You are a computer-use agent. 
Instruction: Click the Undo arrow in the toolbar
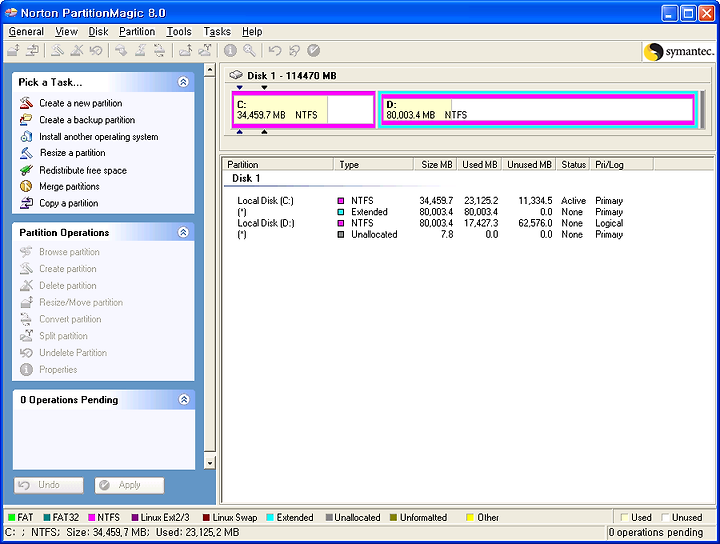coord(275,50)
